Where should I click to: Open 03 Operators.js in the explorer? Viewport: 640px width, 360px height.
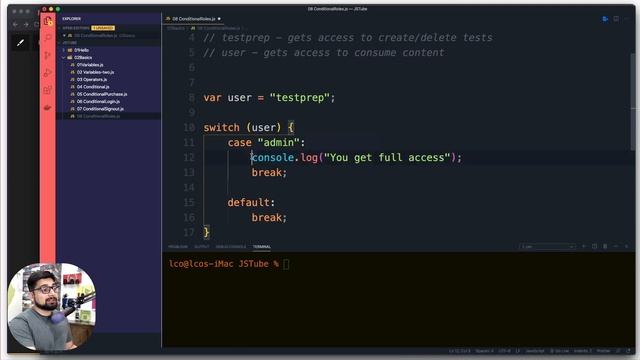tap(92, 80)
